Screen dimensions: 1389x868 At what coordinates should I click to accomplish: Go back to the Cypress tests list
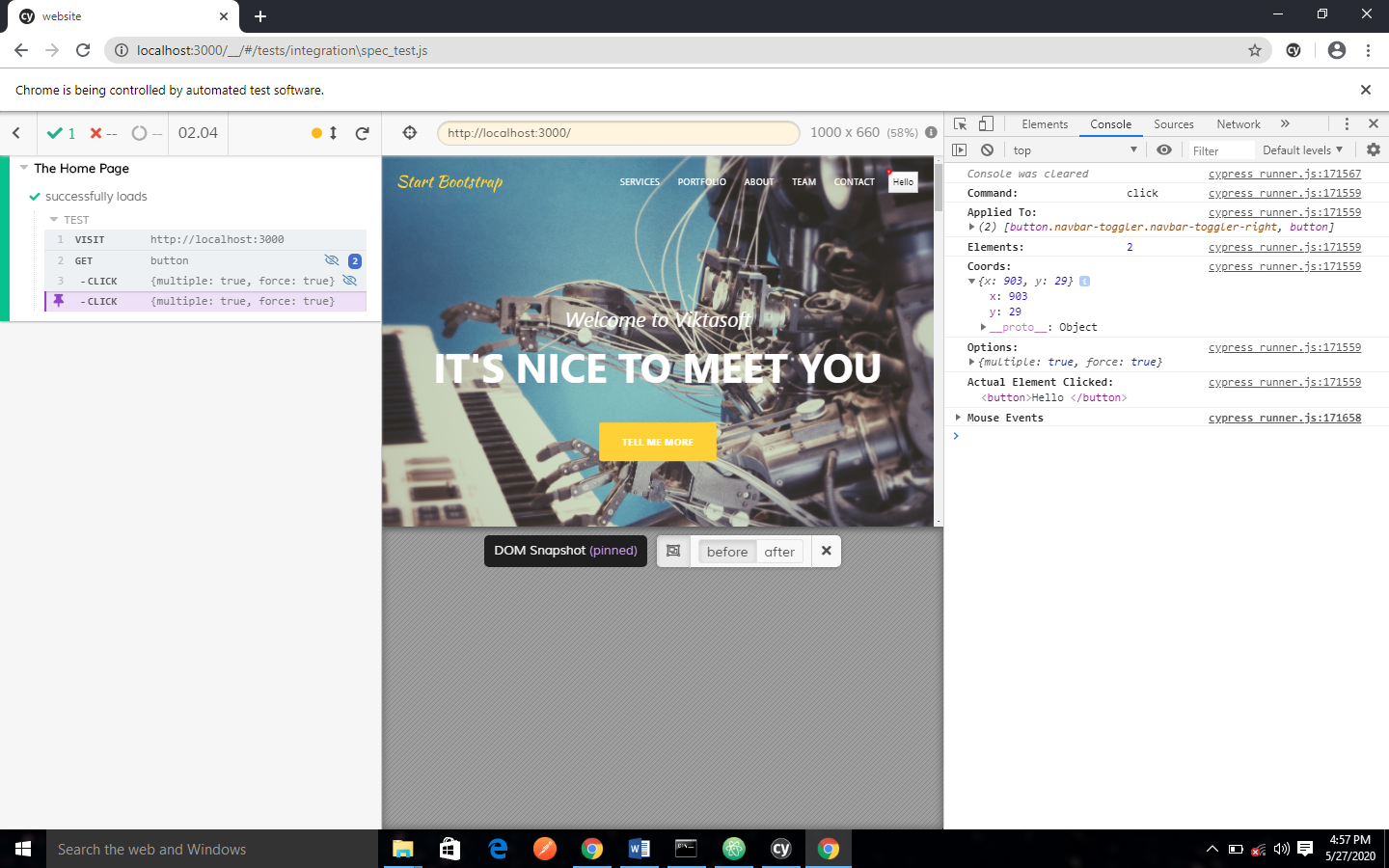click(x=16, y=133)
